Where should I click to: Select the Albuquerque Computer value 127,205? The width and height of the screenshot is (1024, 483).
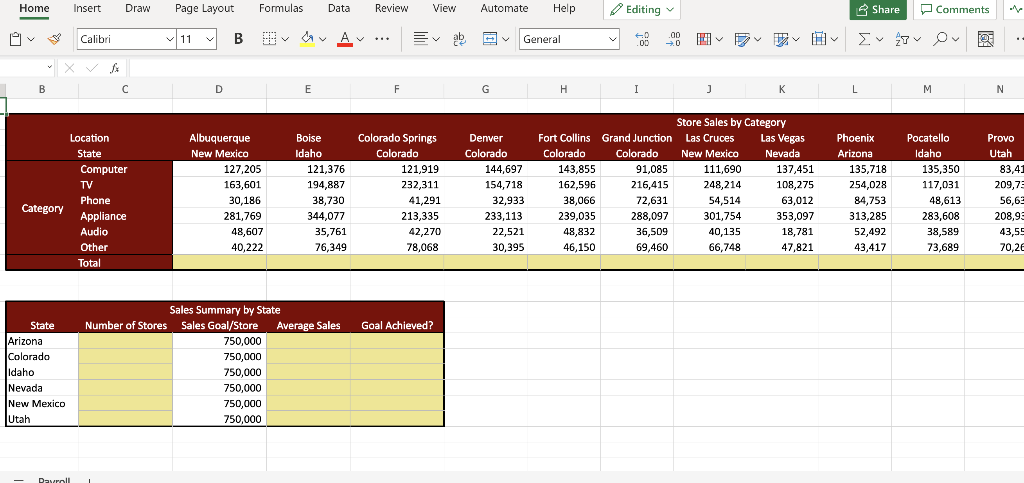pos(219,169)
